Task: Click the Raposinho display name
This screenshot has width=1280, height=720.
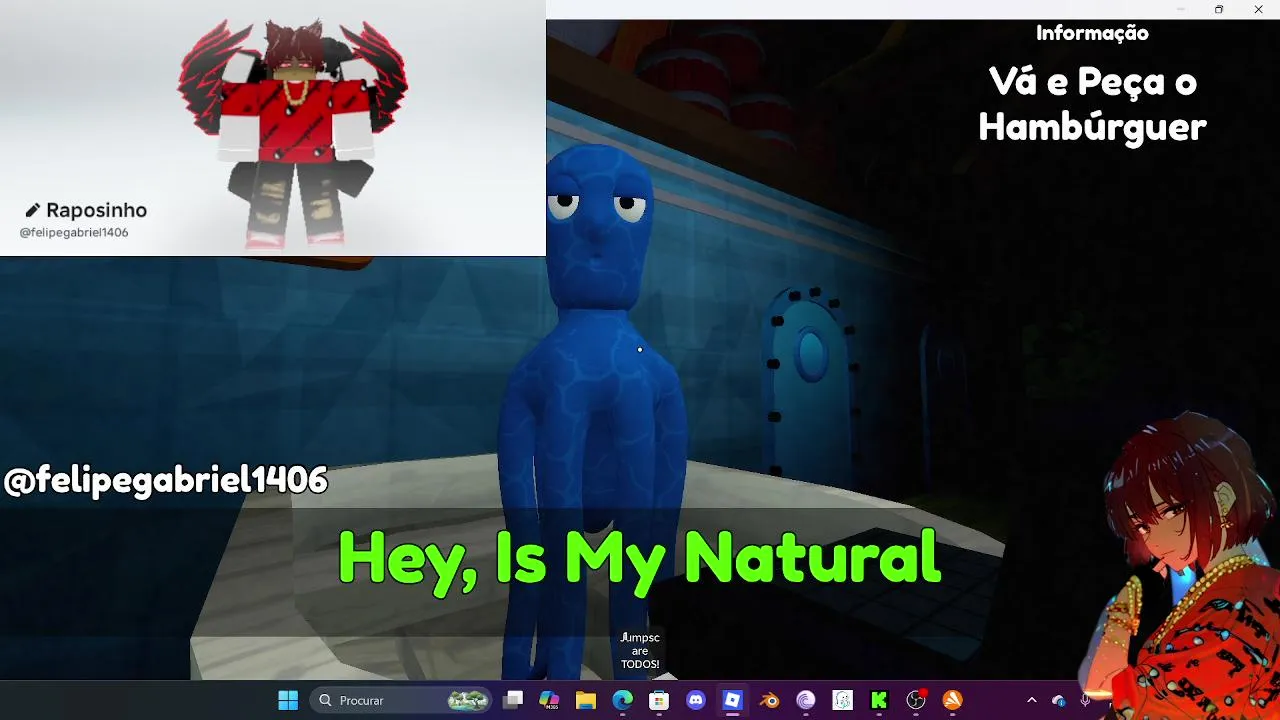Action: tap(96, 210)
